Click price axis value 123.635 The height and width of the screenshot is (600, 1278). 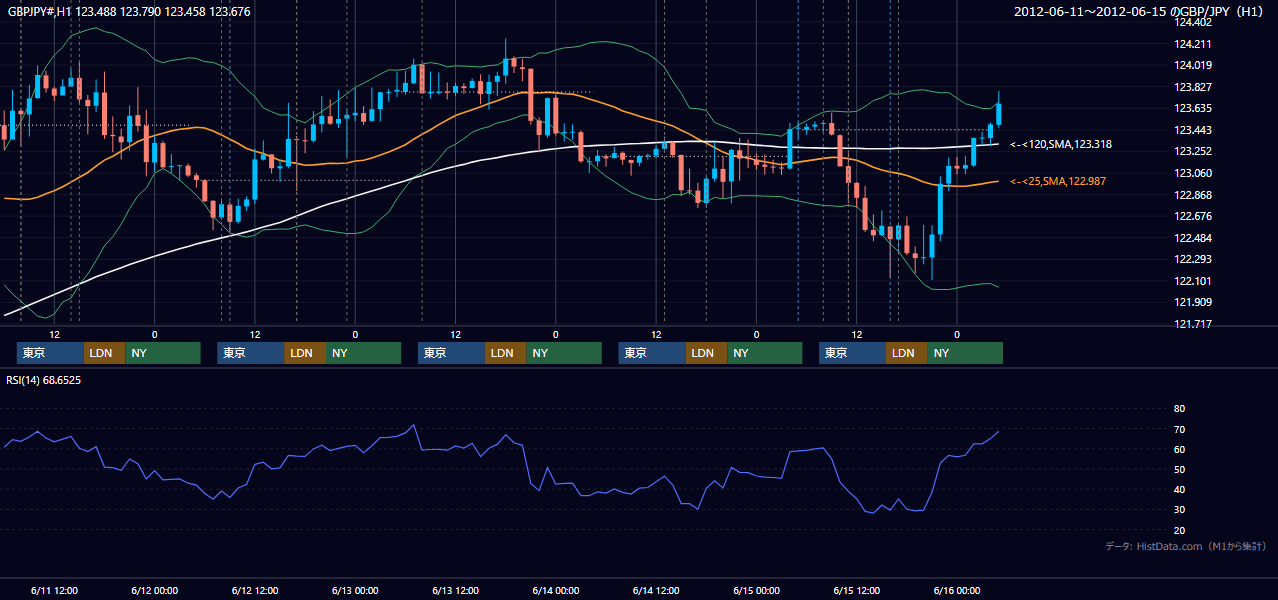coord(1192,109)
